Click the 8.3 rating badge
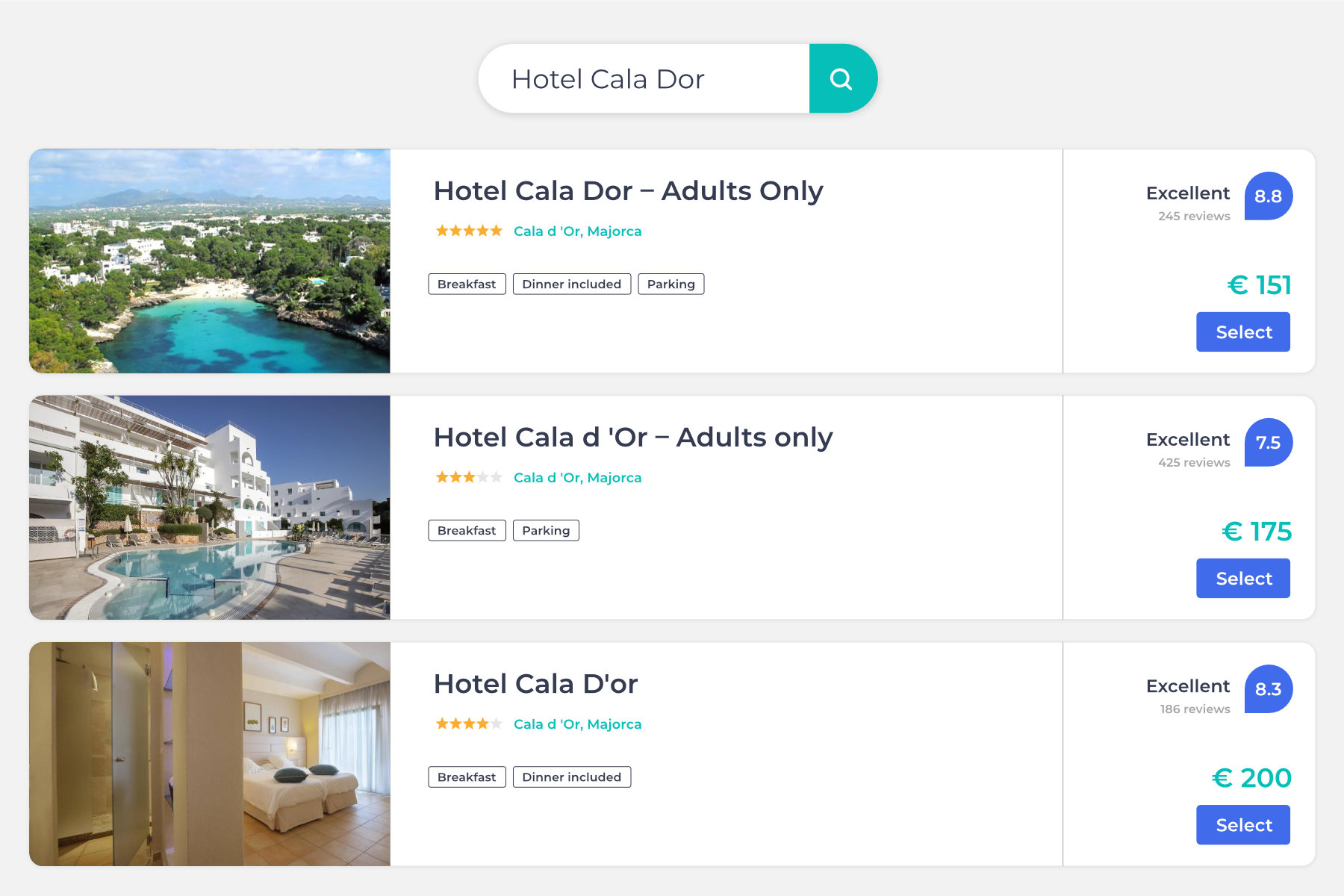Viewport: 1344px width, 896px height. coord(1268,689)
